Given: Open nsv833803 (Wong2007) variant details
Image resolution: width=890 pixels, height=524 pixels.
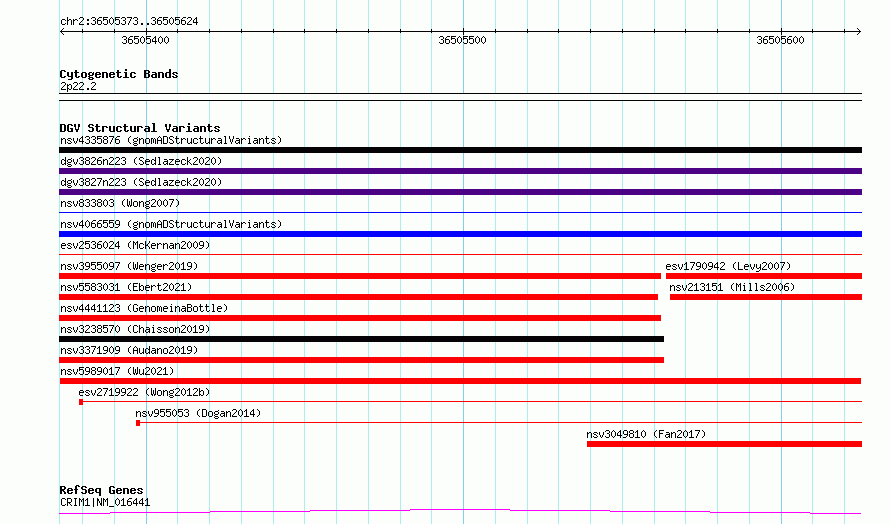Looking at the screenshot, I should (120, 203).
